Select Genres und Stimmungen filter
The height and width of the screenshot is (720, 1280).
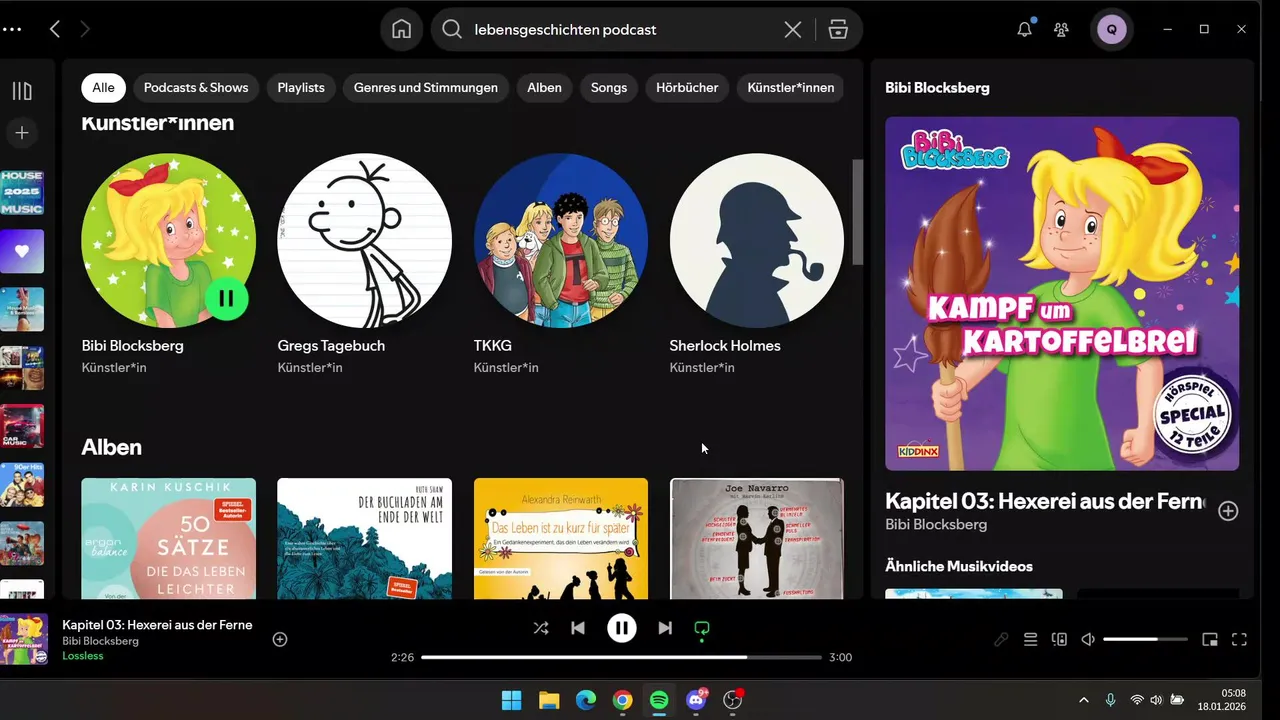(x=426, y=87)
